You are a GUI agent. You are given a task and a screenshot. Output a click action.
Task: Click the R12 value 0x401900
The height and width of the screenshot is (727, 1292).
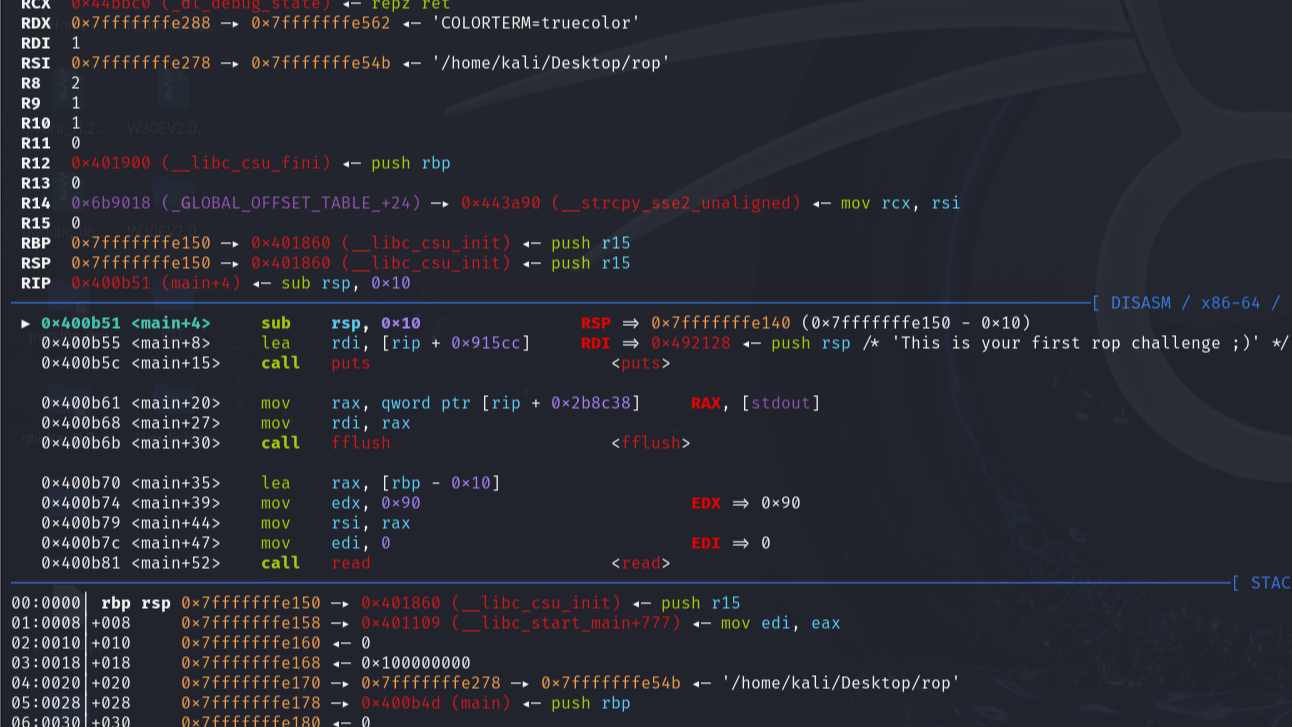(x=111, y=163)
